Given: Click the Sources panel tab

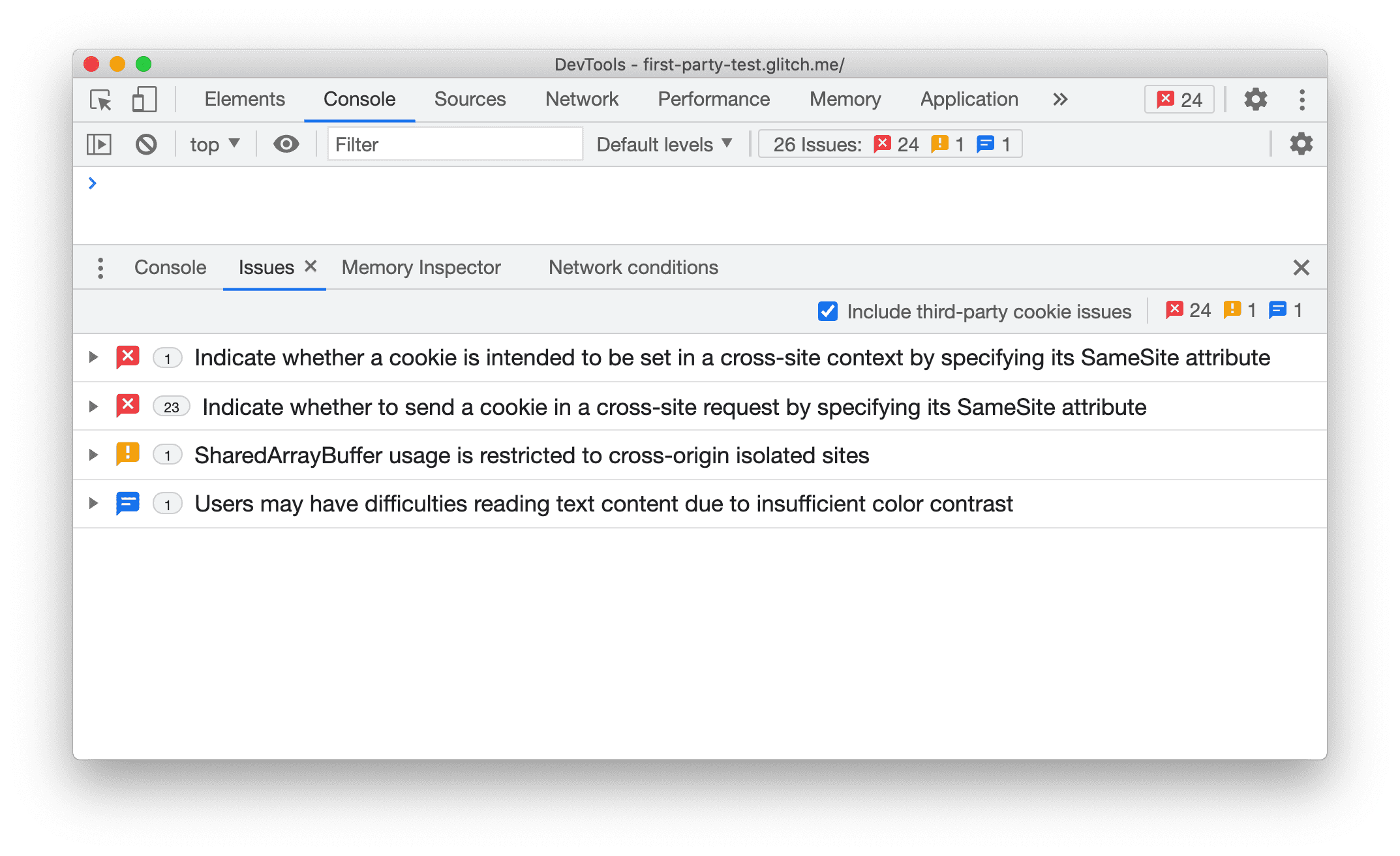Looking at the screenshot, I should (470, 99).
